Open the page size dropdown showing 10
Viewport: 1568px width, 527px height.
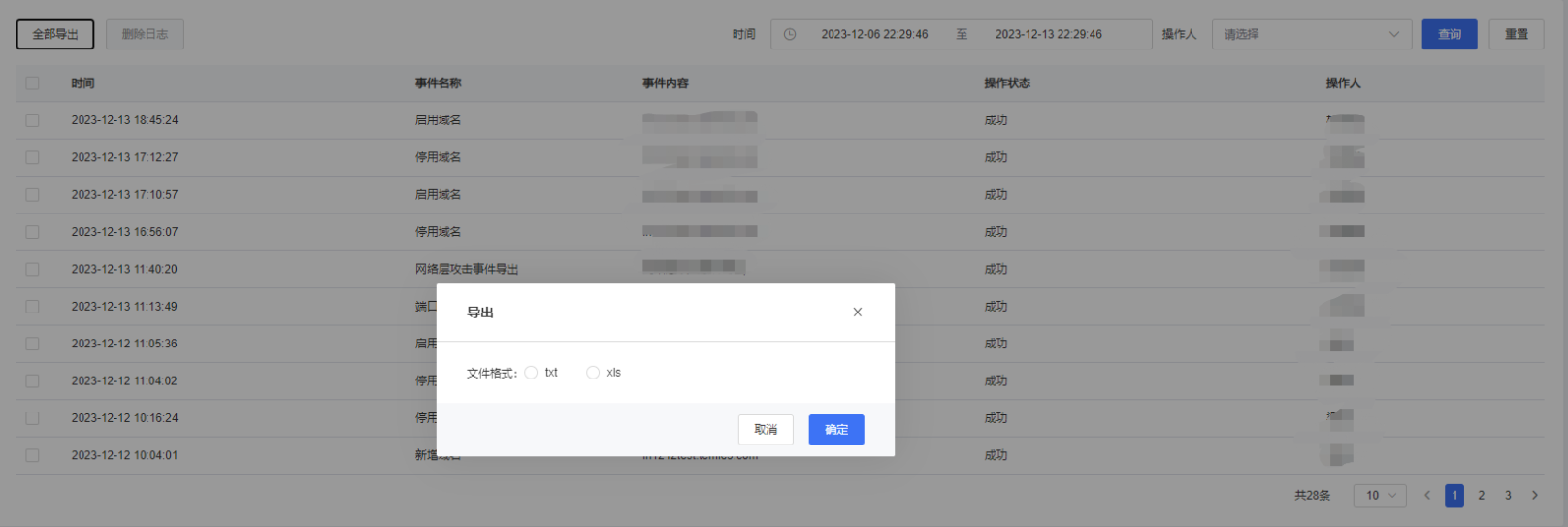point(1380,495)
